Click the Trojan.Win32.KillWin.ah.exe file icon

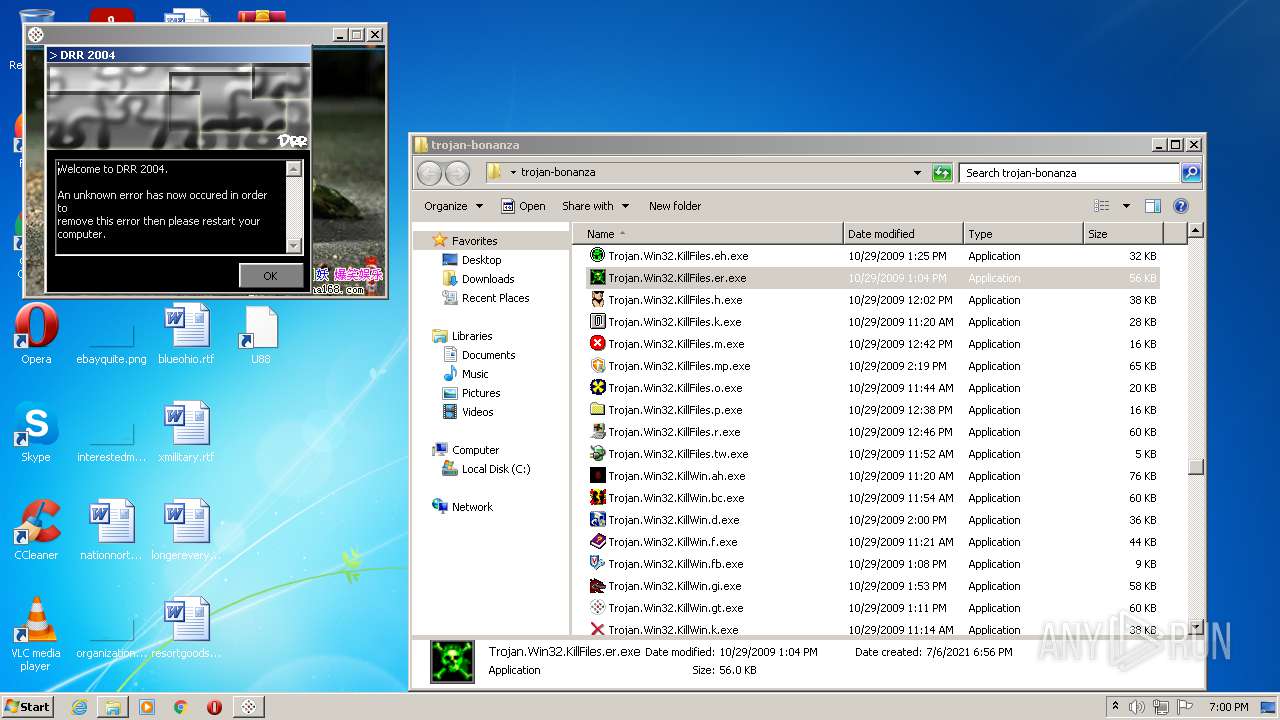pyautogui.click(x=598, y=476)
